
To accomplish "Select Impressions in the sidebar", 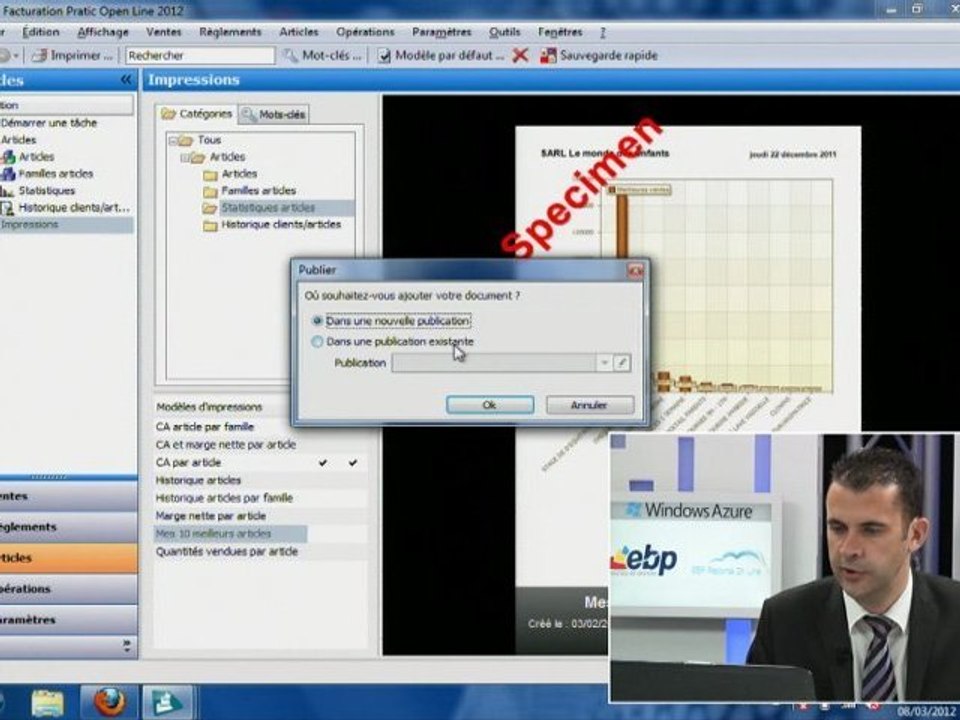I will click(x=66, y=225).
